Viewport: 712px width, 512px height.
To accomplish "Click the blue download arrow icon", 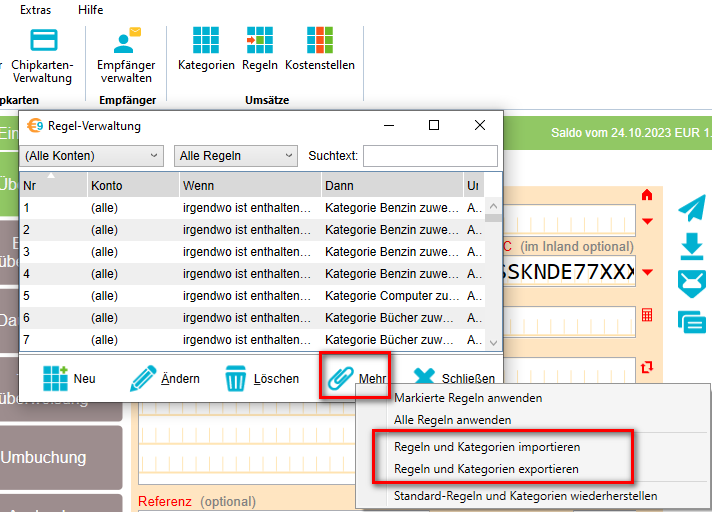I will click(691, 245).
